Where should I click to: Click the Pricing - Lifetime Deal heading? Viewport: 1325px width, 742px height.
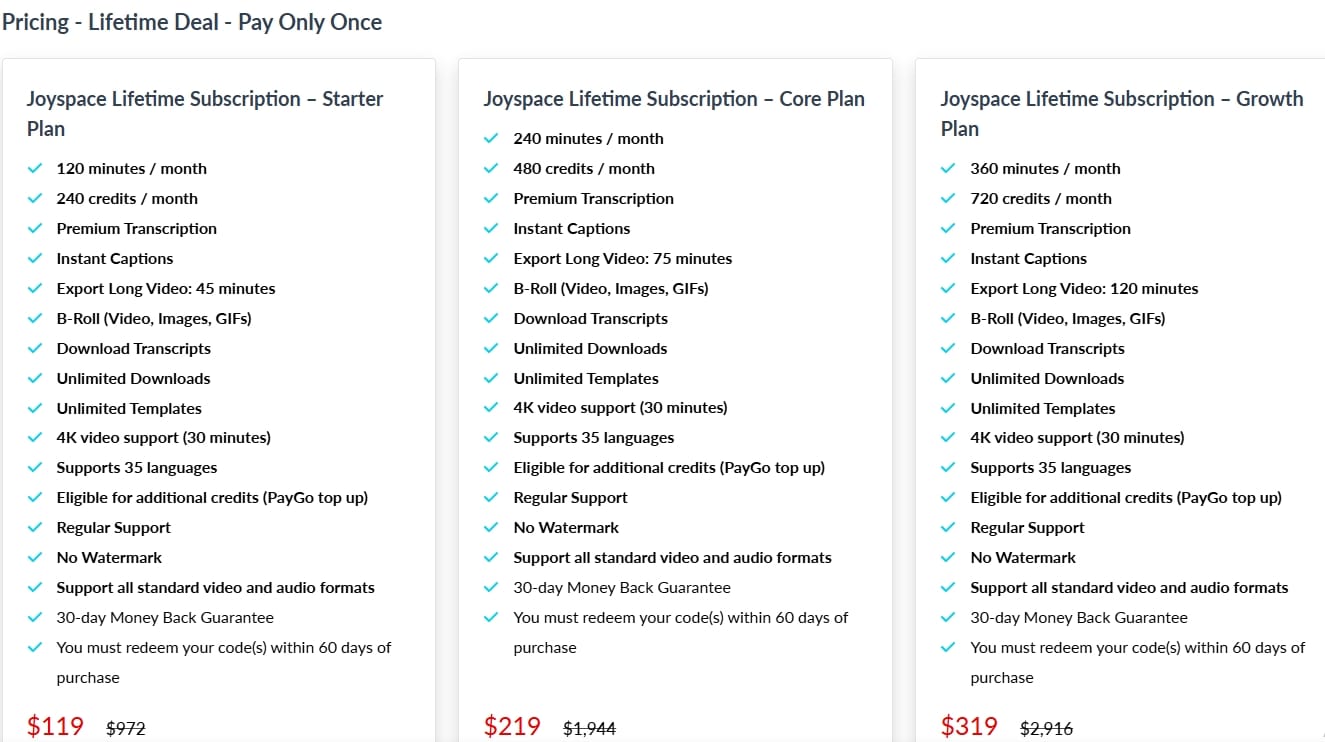coord(192,22)
